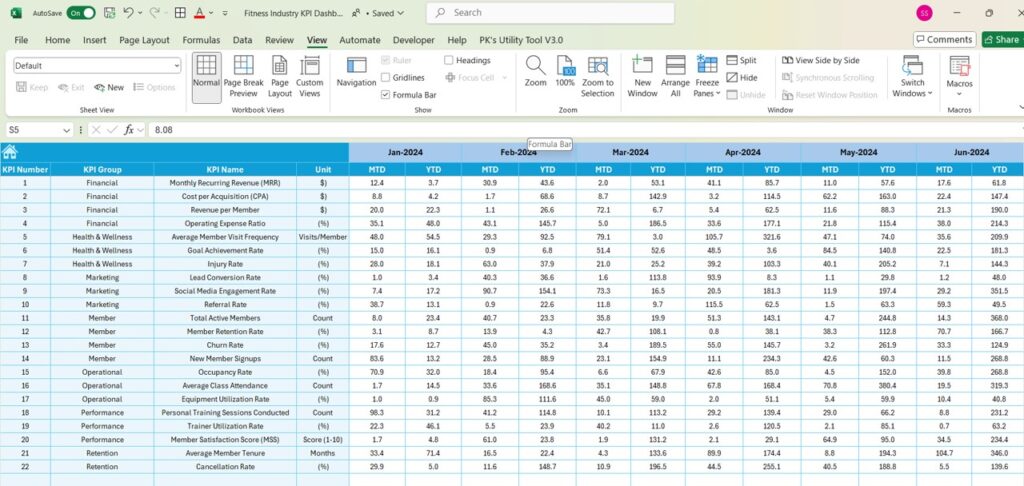This screenshot has width=1024, height=486.
Task: Click the Split window button
Action: 742,60
